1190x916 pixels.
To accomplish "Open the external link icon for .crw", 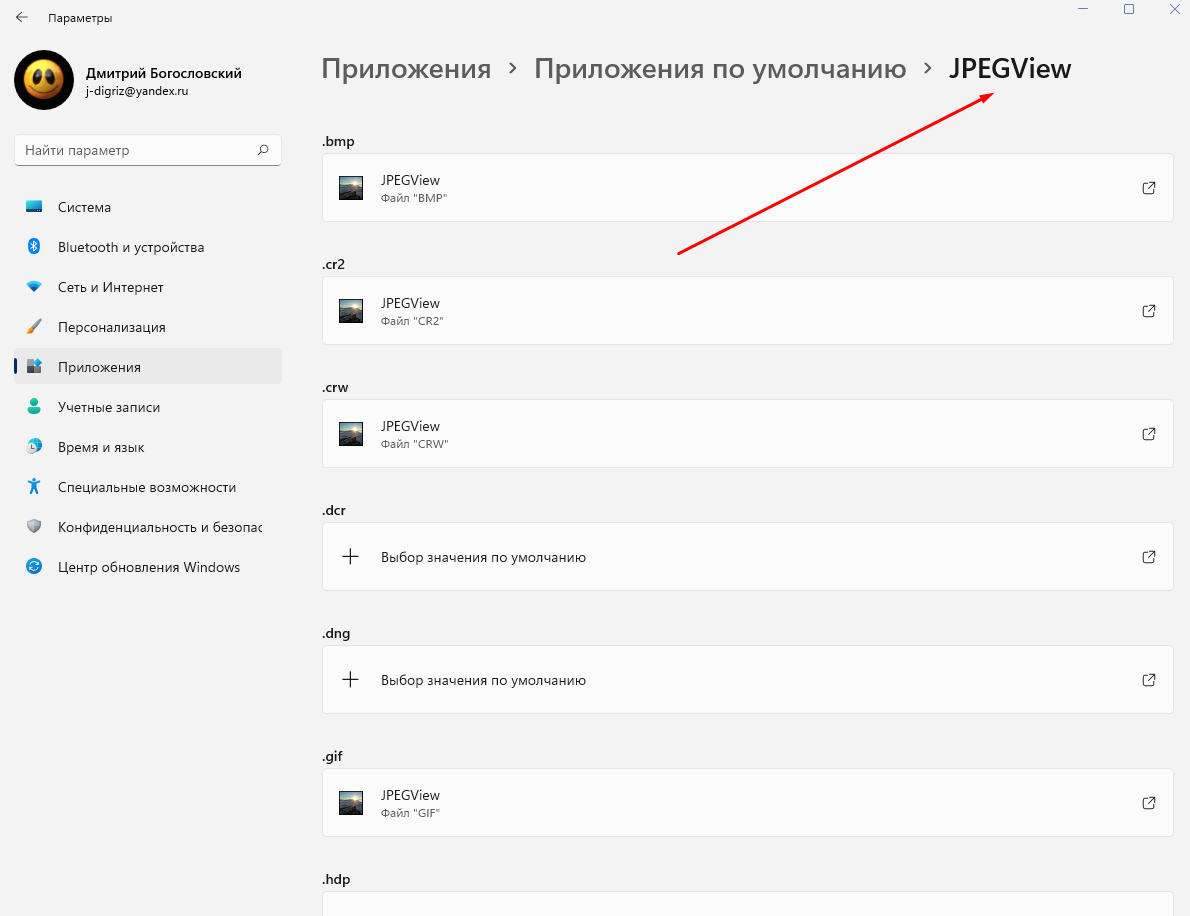I will pyautogui.click(x=1149, y=434).
